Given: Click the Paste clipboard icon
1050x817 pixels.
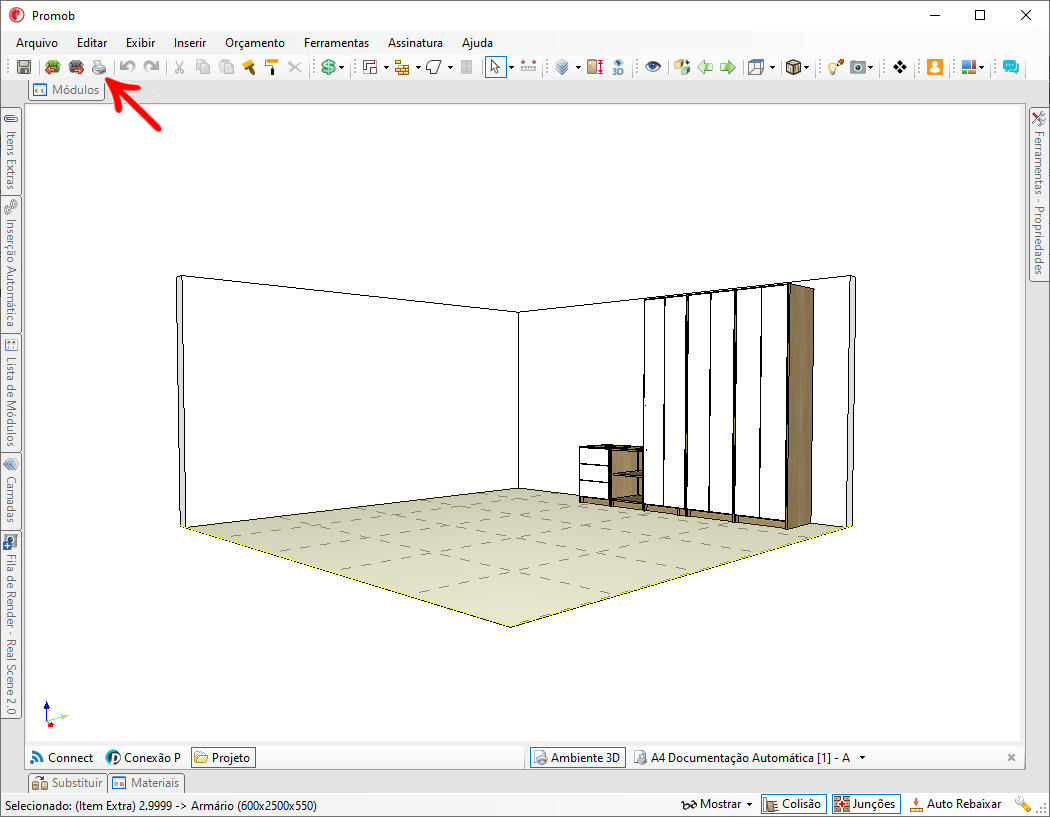Looking at the screenshot, I should (227, 67).
